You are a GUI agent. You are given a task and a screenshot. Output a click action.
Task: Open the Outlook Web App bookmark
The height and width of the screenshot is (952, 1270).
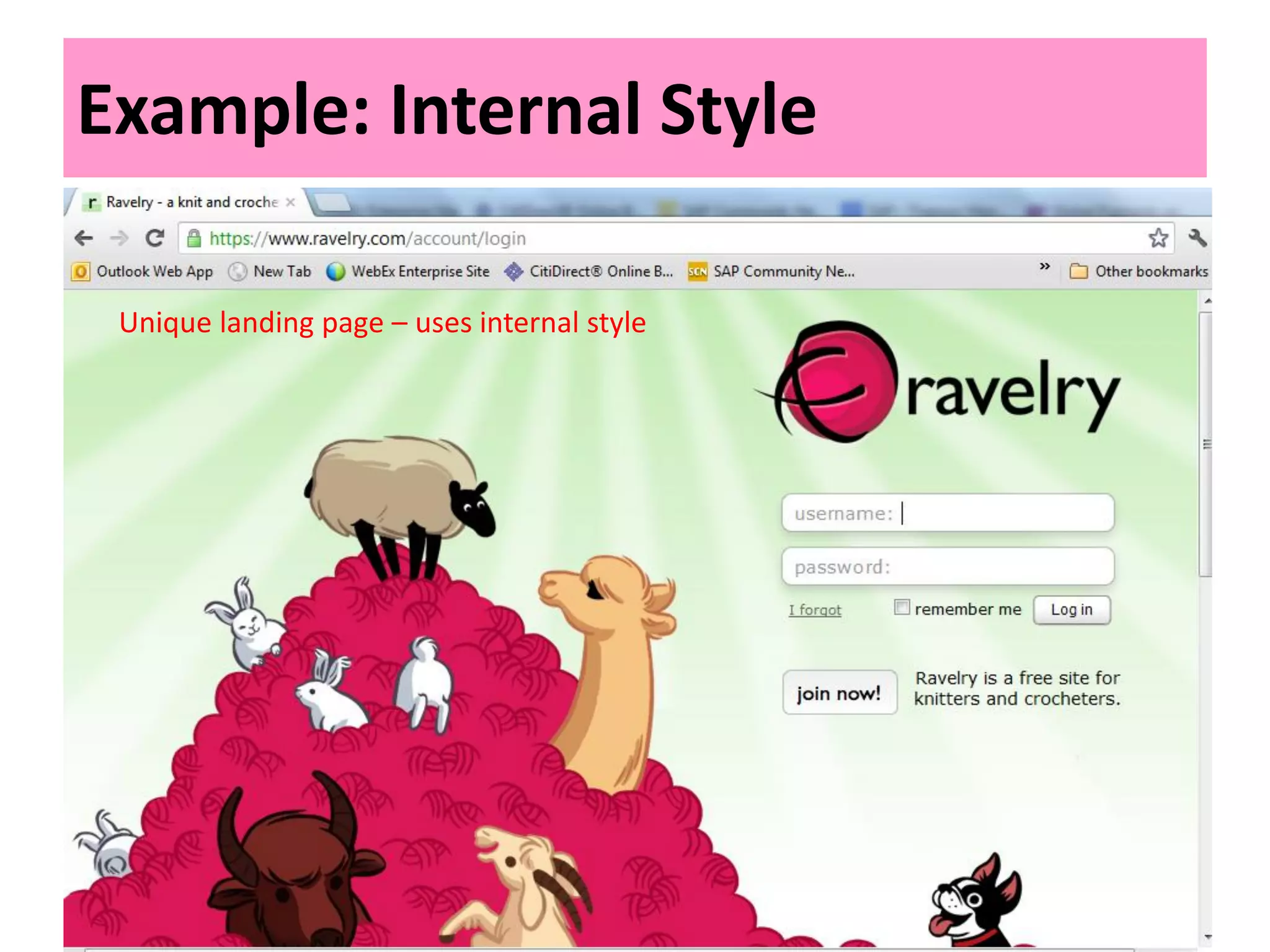click(x=143, y=271)
